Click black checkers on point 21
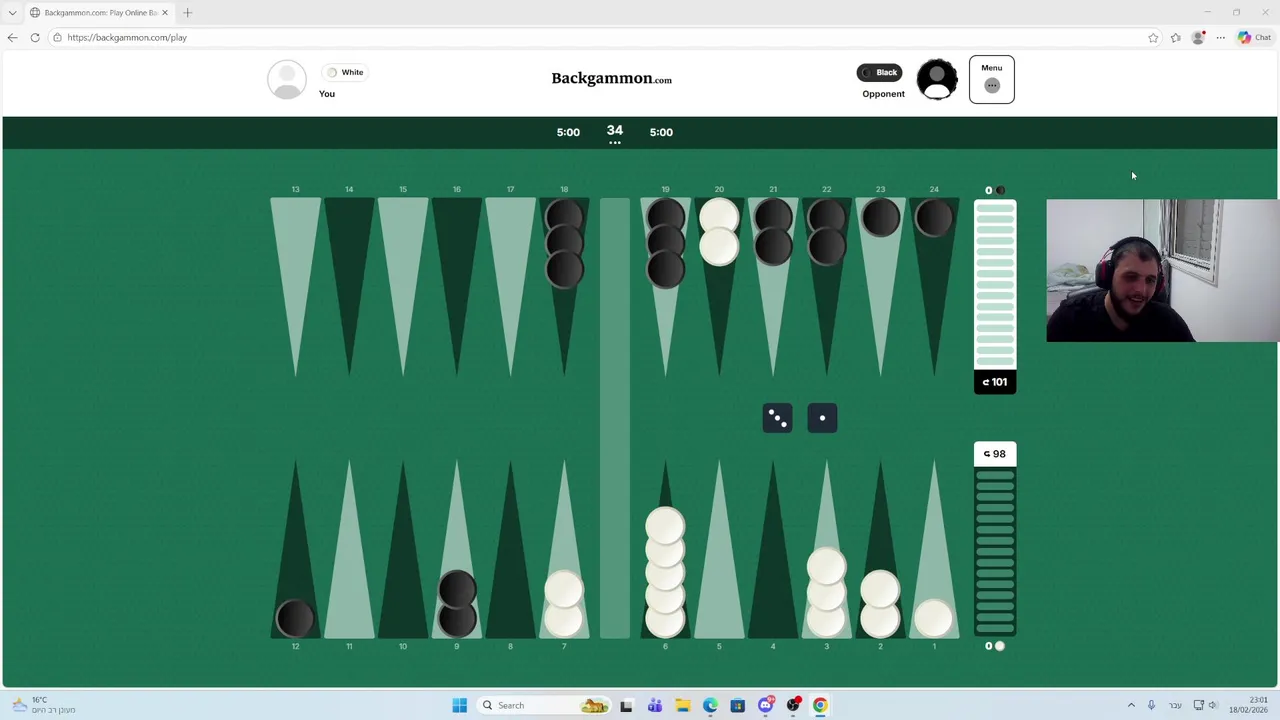Viewport: 1280px width, 720px height. pos(773,233)
